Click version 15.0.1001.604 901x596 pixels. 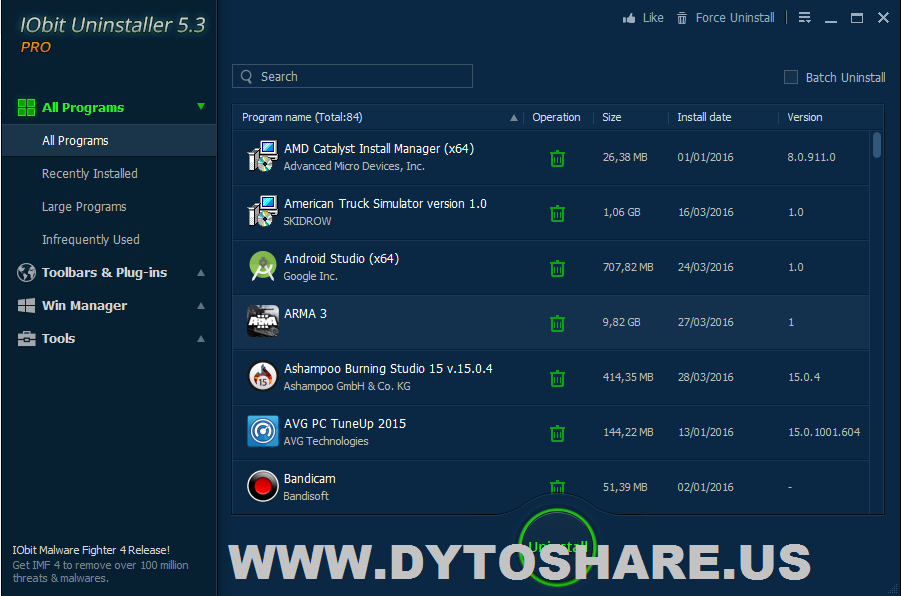point(824,432)
